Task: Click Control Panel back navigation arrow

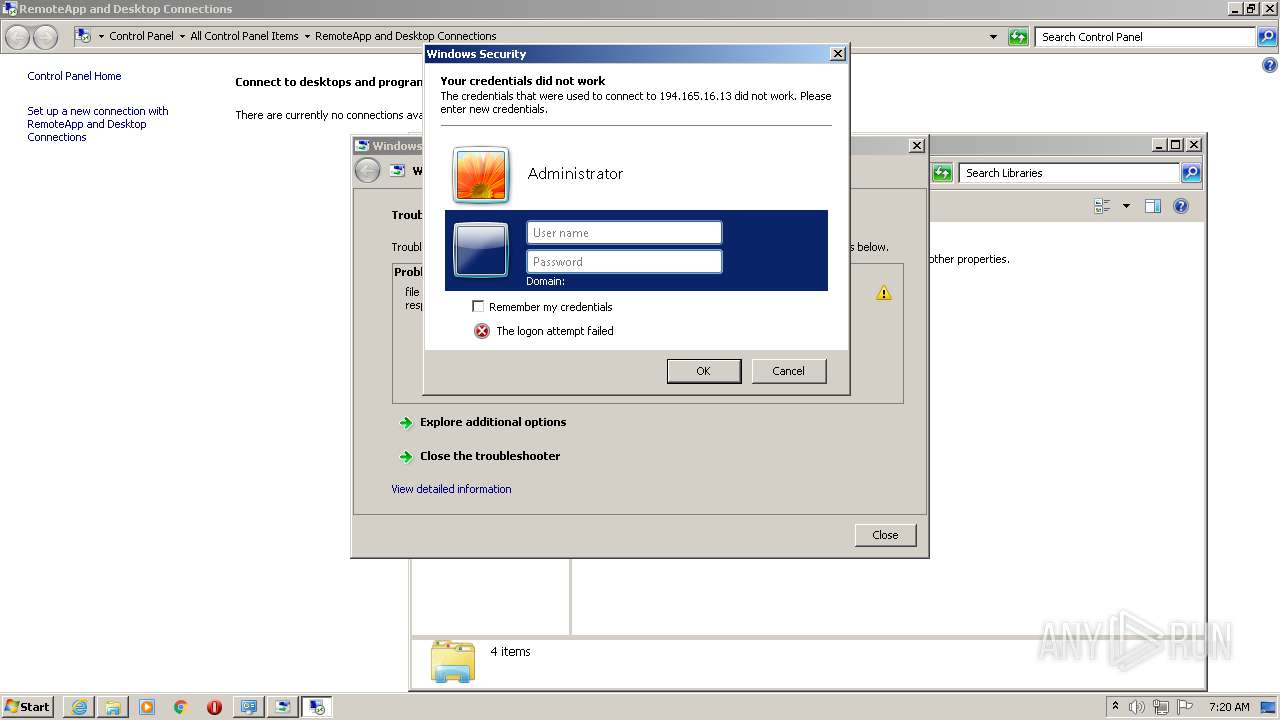Action: click(x=18, y=37)
